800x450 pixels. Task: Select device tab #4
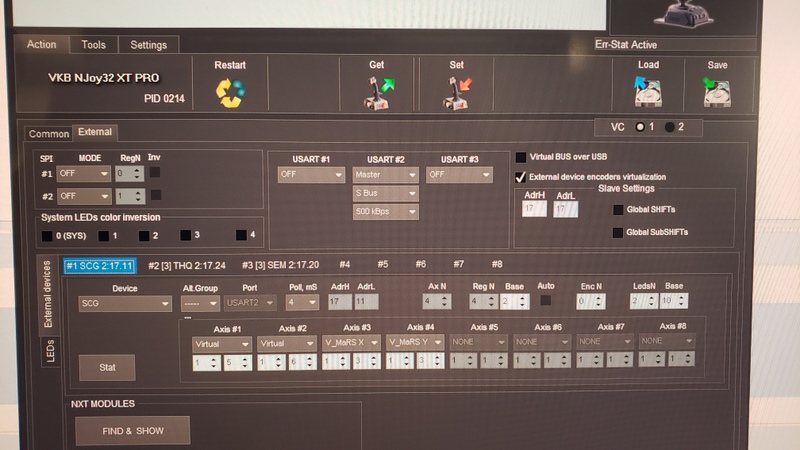click(345, 264)
